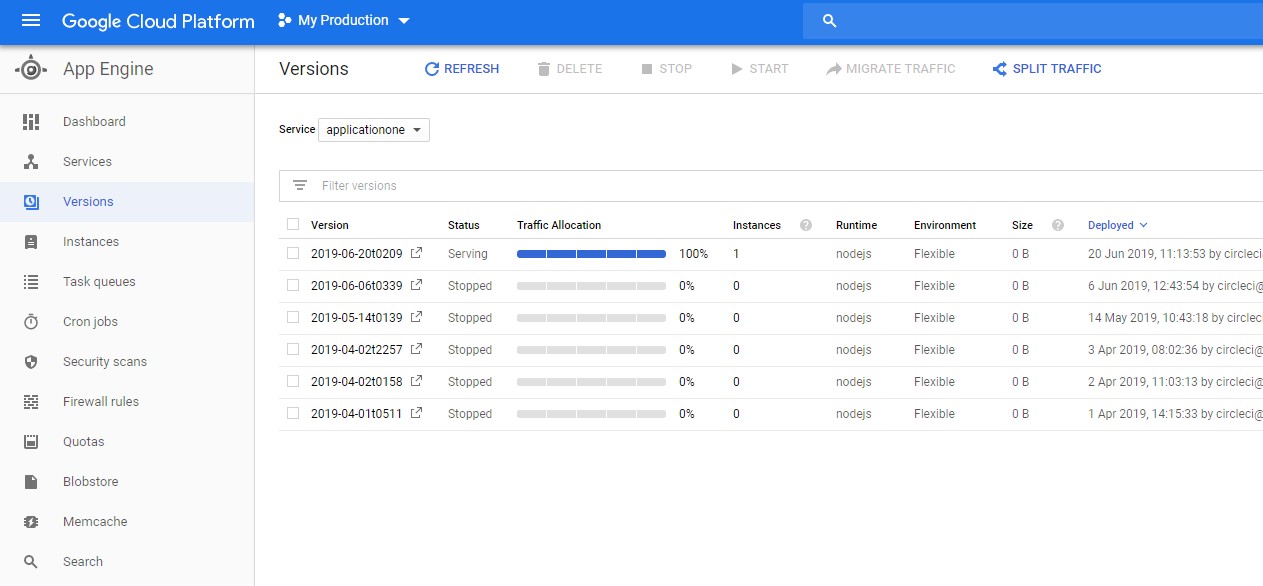
Task: Check the box for version 2019-04-01t0511
Action: tap(293, 413)
